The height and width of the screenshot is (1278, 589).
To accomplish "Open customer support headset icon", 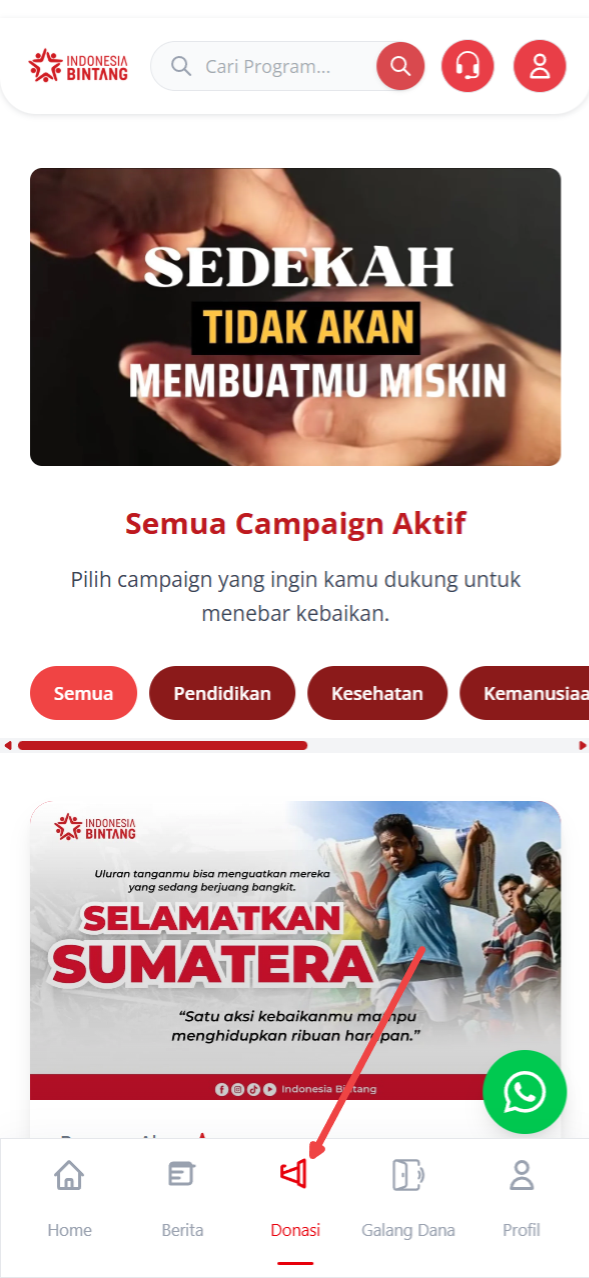I will (467, 67).
